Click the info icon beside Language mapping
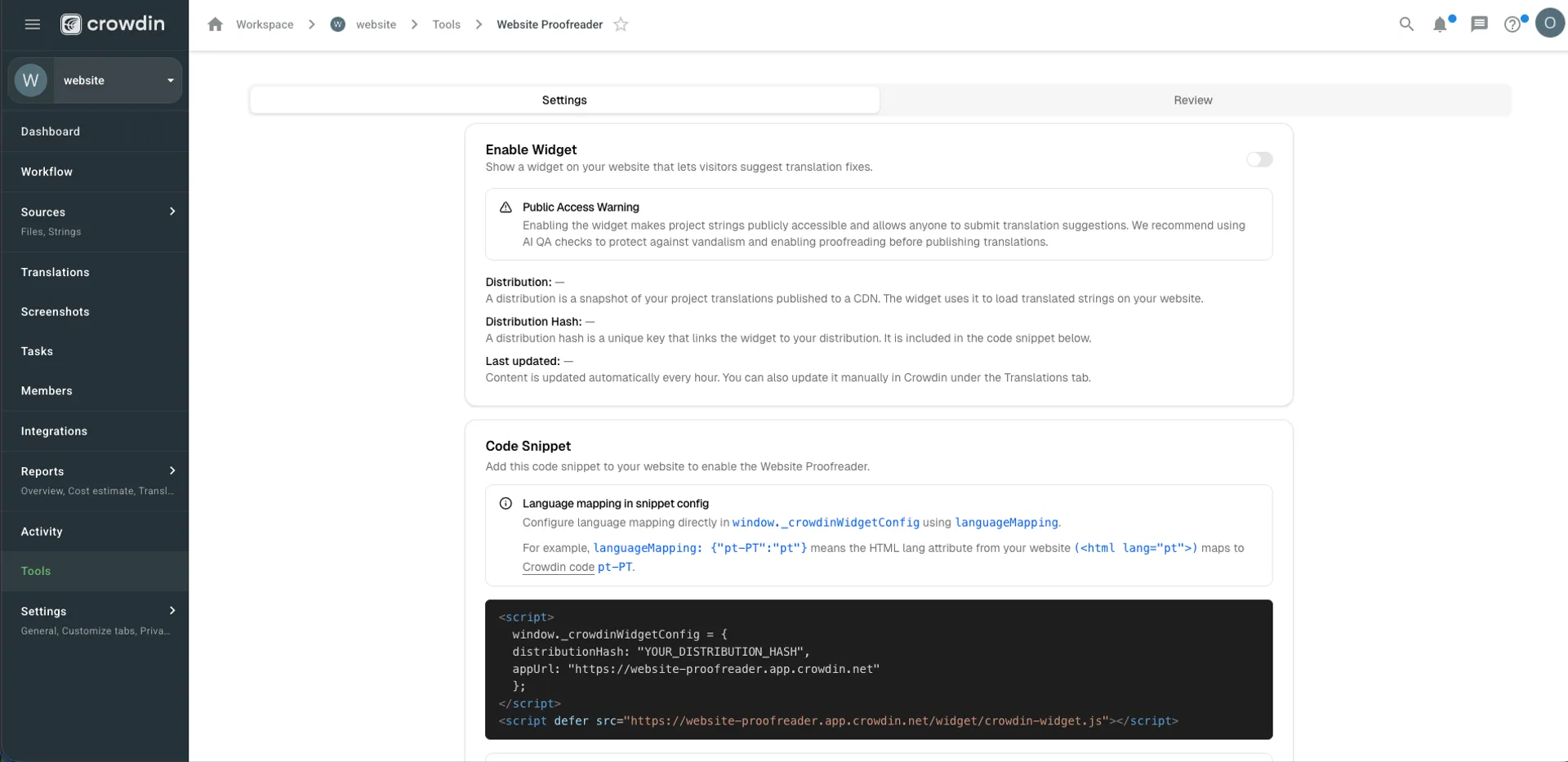Image resolution: width=1568 pixels, height=762 pixels. point(506,504)
